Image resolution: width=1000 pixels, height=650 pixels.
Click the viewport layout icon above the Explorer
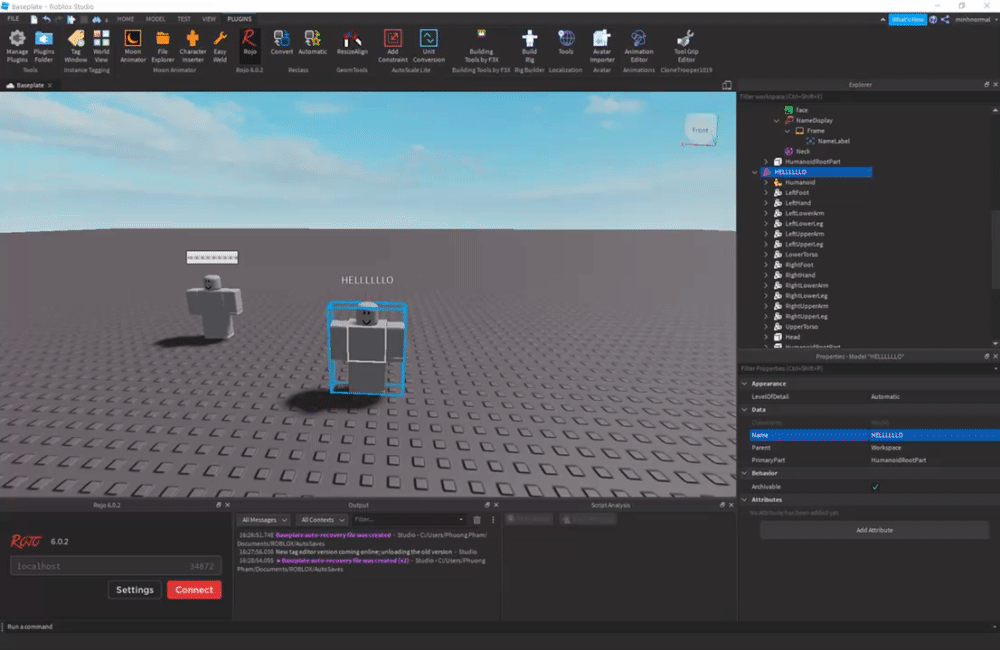[726, 85]
